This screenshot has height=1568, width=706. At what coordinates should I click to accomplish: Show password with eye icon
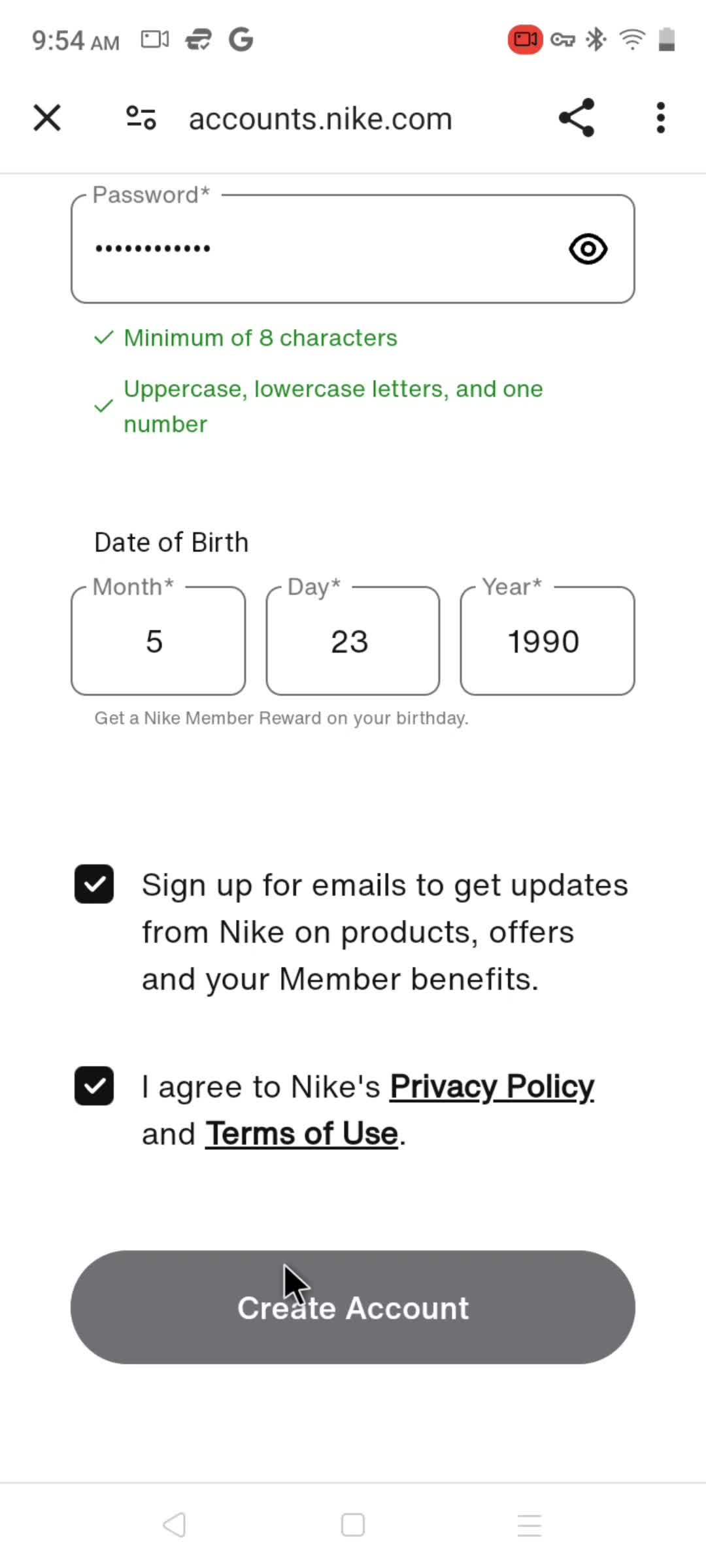click(x=588, y=249)
